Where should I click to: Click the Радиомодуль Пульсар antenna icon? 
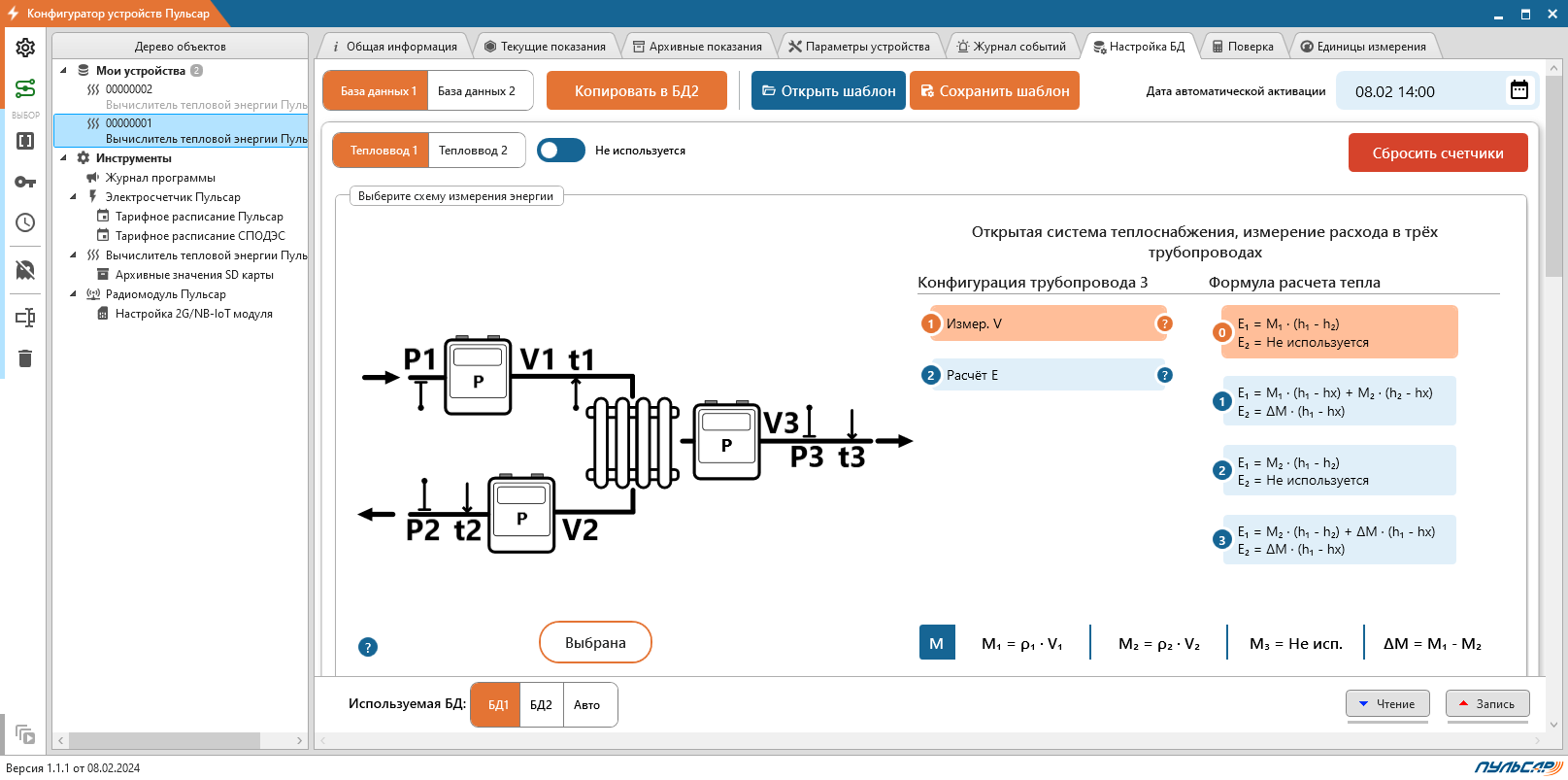coord(93,294)
